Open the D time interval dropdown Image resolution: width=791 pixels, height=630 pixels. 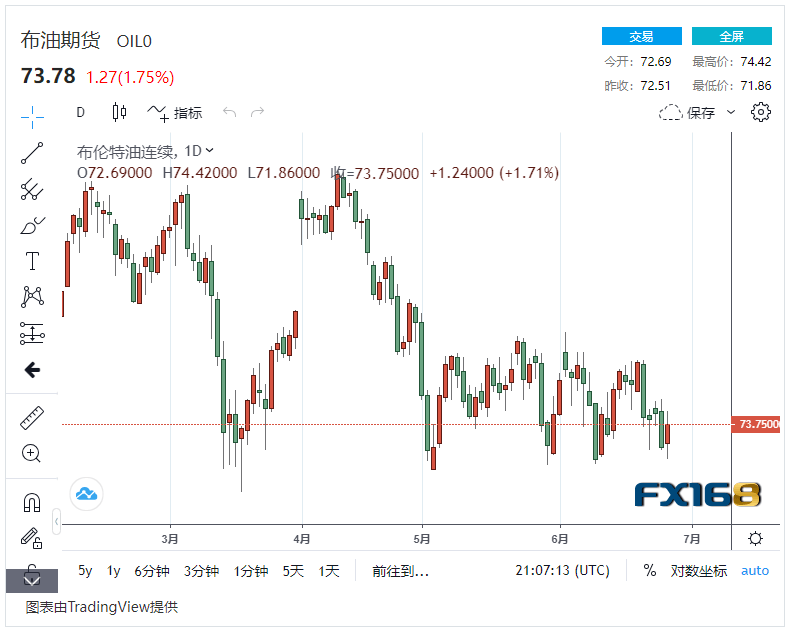[x=81, y=113]
